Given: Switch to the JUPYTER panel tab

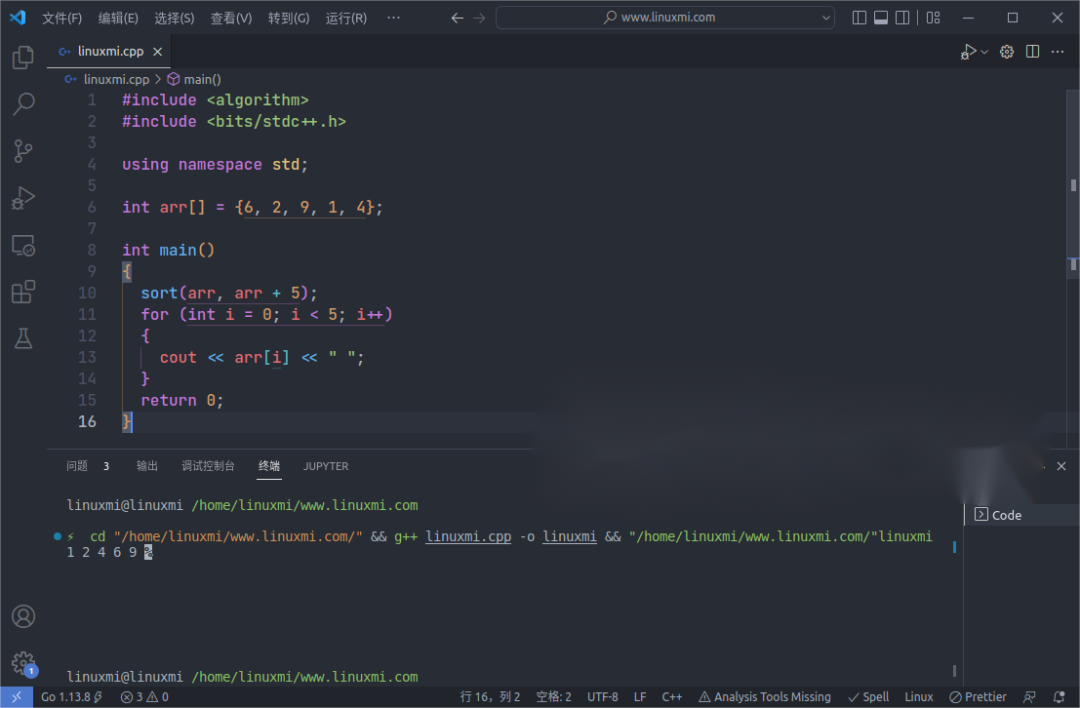Looking at the screenshot, I should coord(326,466).
